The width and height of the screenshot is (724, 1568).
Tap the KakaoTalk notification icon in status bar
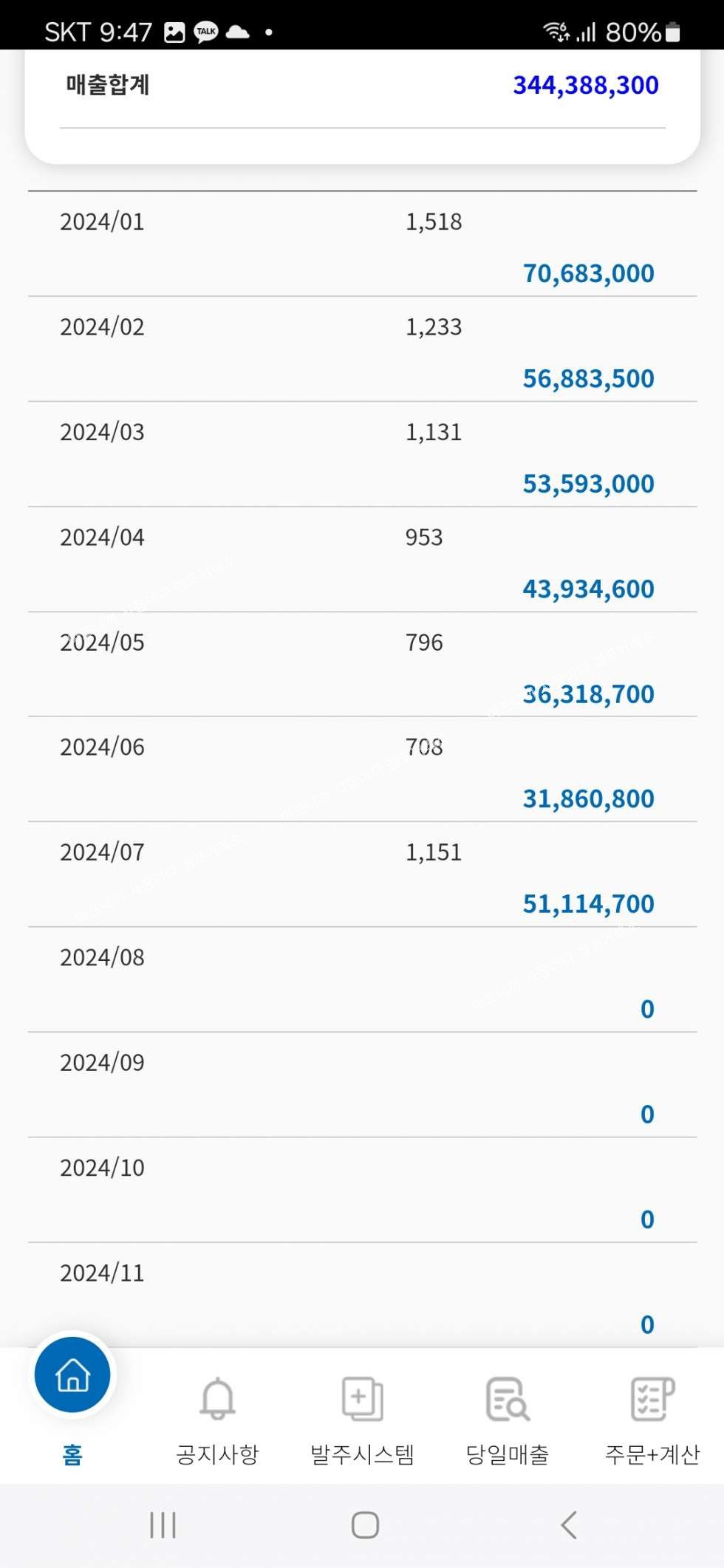pyautogui.click(x=206, y=32)
